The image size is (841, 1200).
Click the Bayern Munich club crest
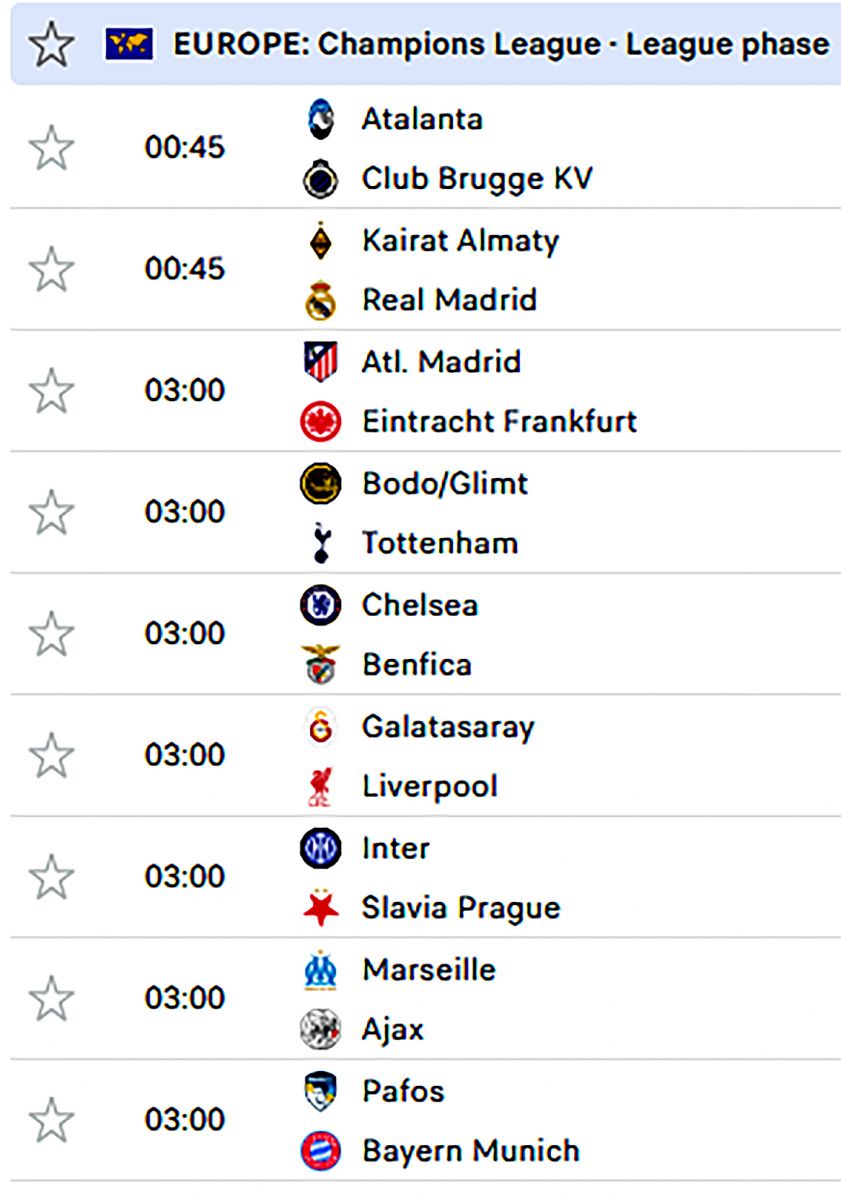click(321, 1151)
